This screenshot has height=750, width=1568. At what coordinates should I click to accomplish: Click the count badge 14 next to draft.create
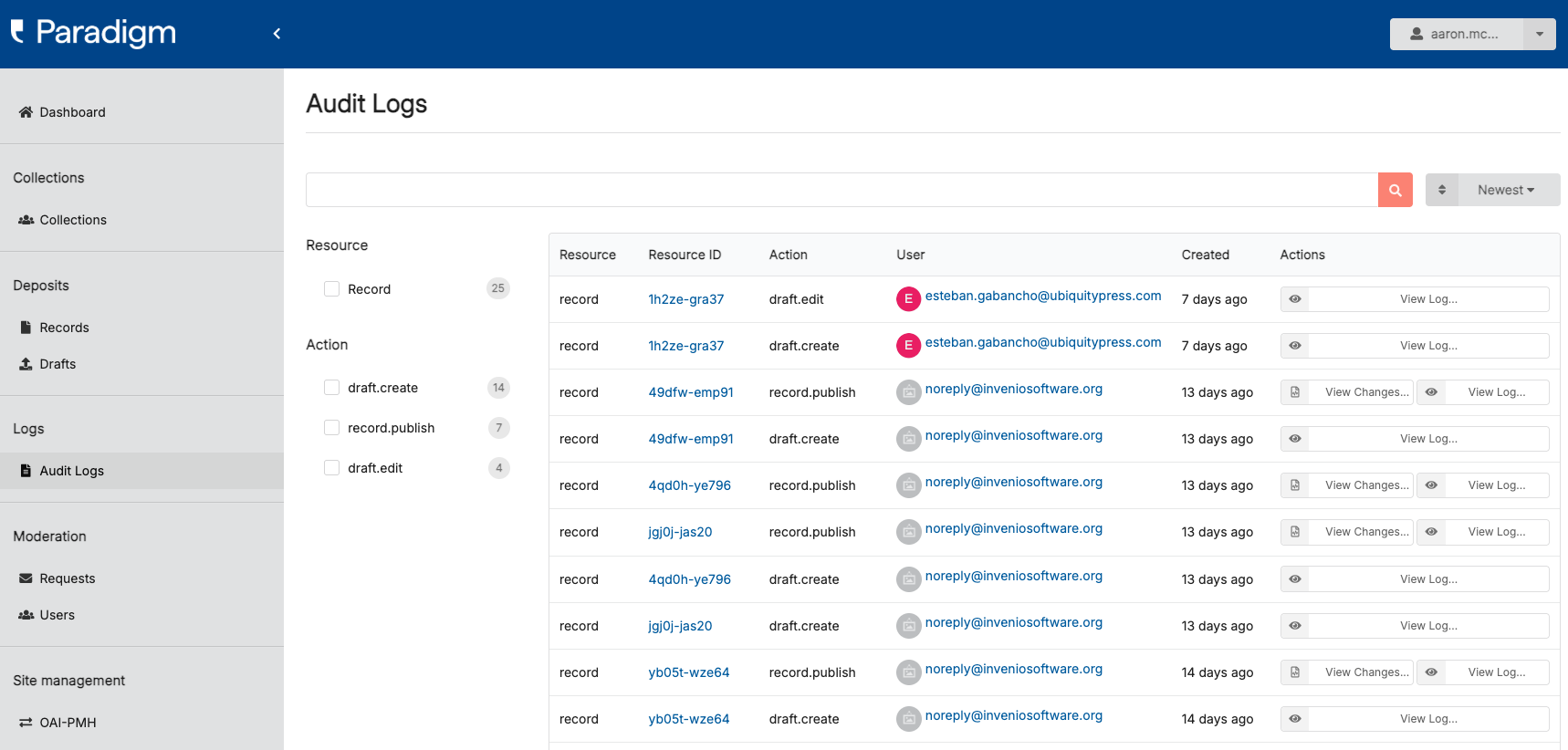tap(498, 388)
